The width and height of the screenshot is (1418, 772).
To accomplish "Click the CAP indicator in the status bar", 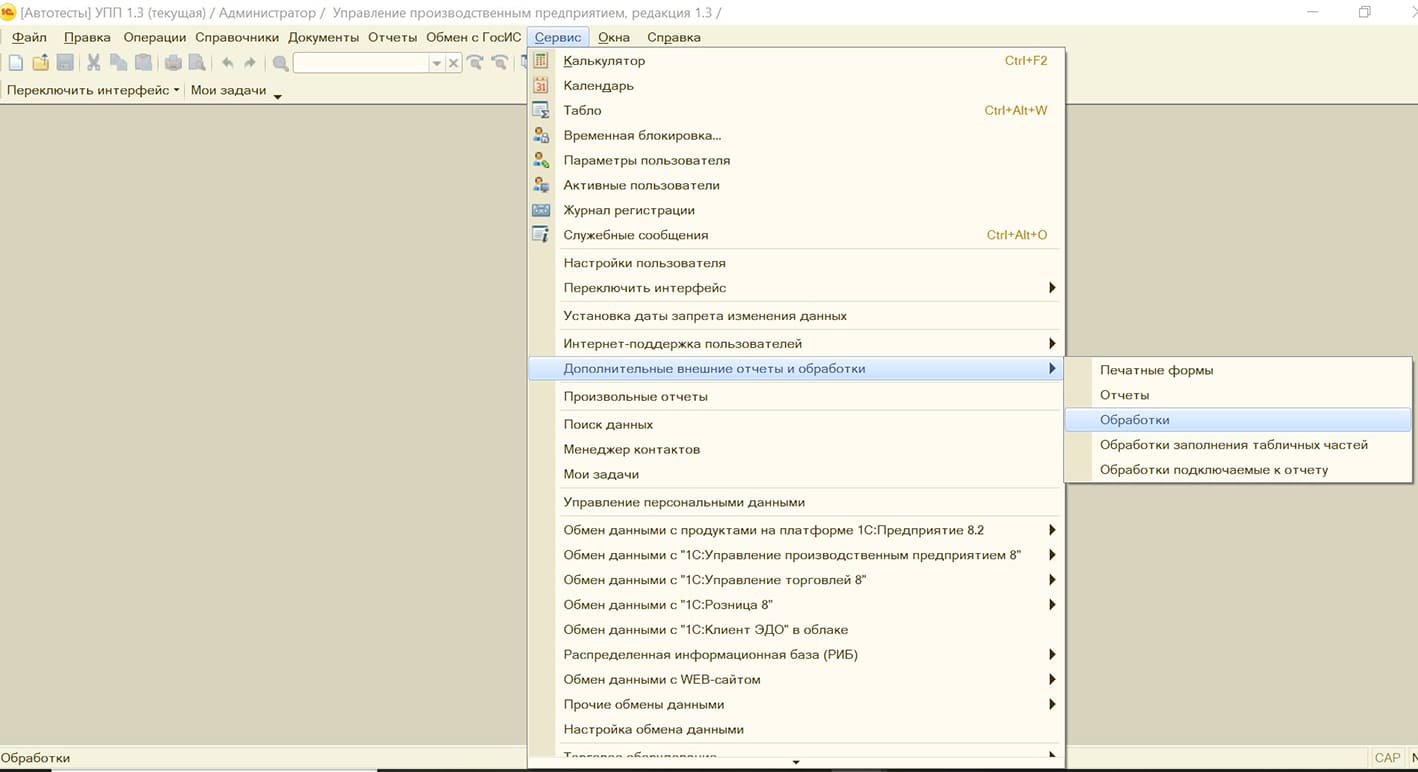I will tap(1388, 758).
